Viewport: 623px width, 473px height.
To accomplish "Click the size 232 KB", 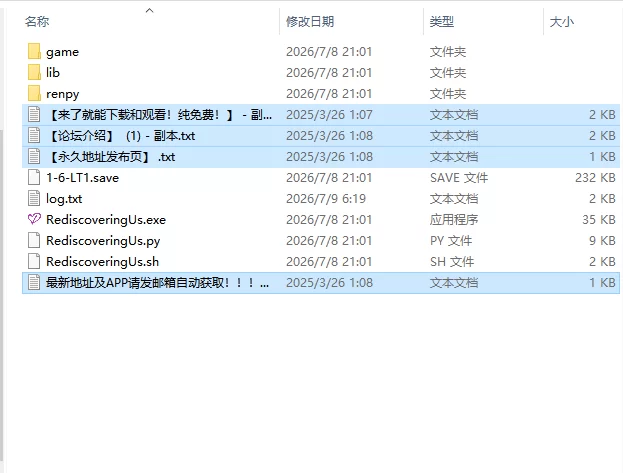I will (x=595, y=178).
